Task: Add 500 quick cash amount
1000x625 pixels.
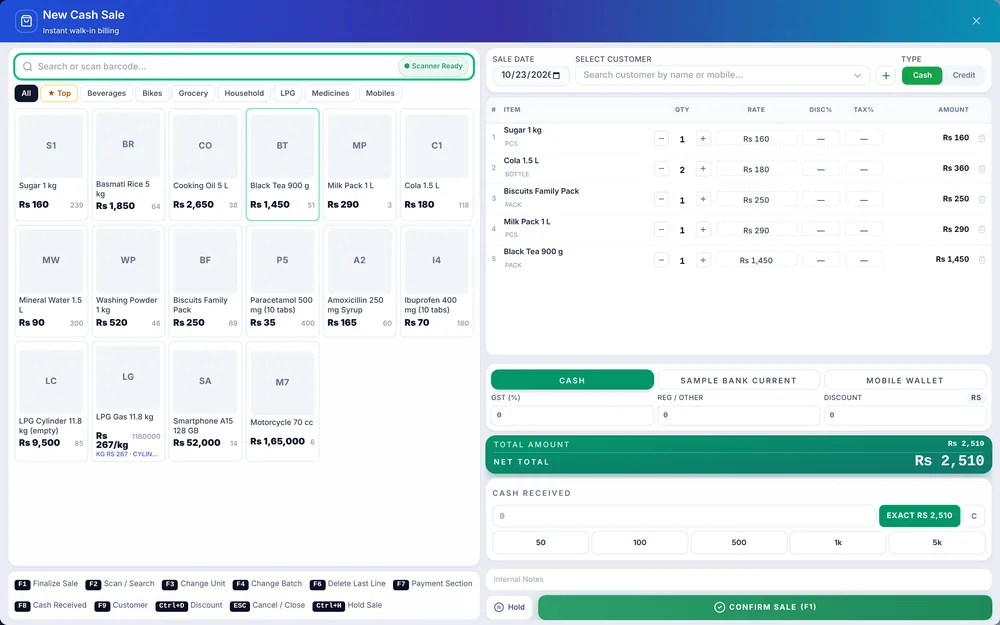Action: coord(739,542)
